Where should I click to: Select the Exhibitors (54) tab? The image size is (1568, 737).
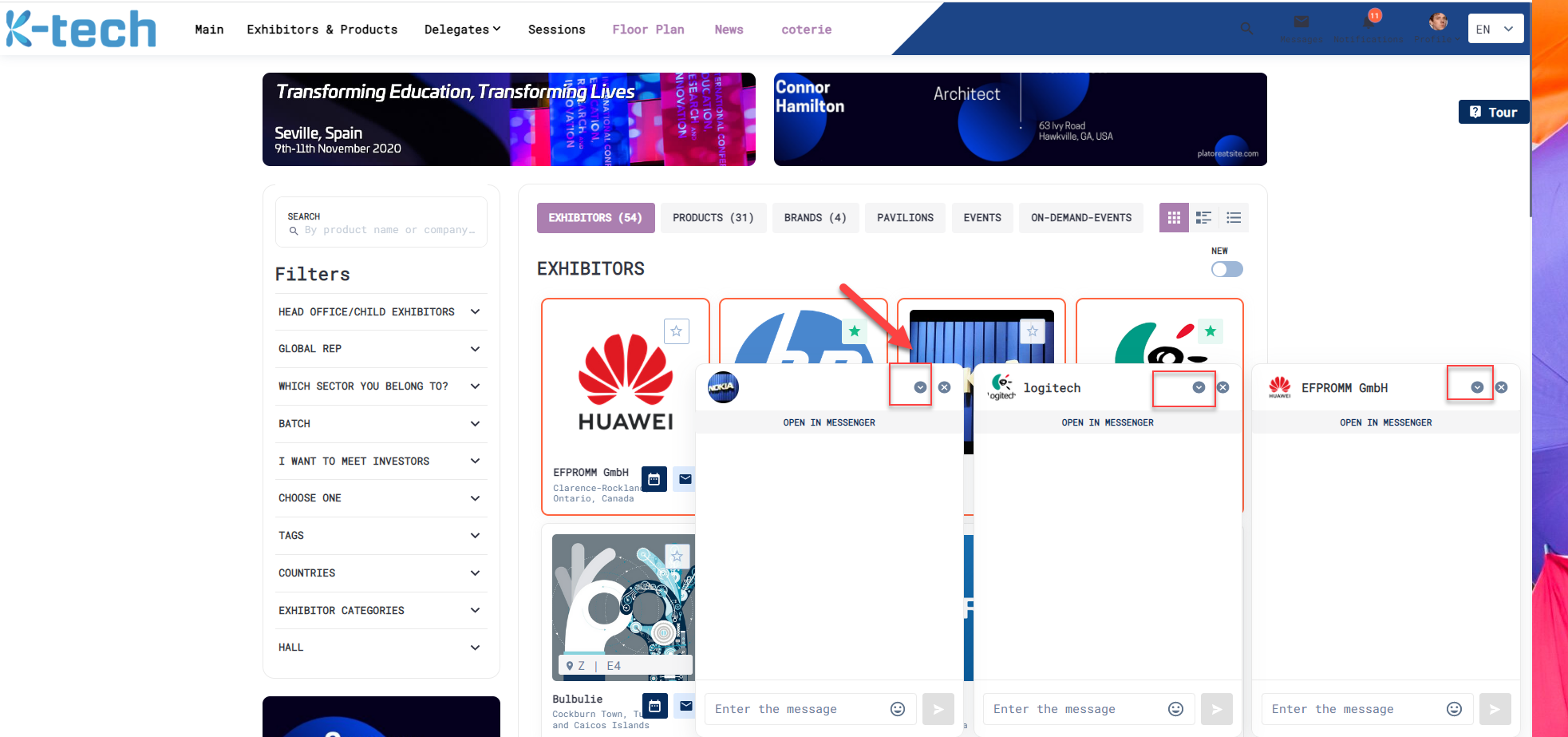(x=595, y=218)
